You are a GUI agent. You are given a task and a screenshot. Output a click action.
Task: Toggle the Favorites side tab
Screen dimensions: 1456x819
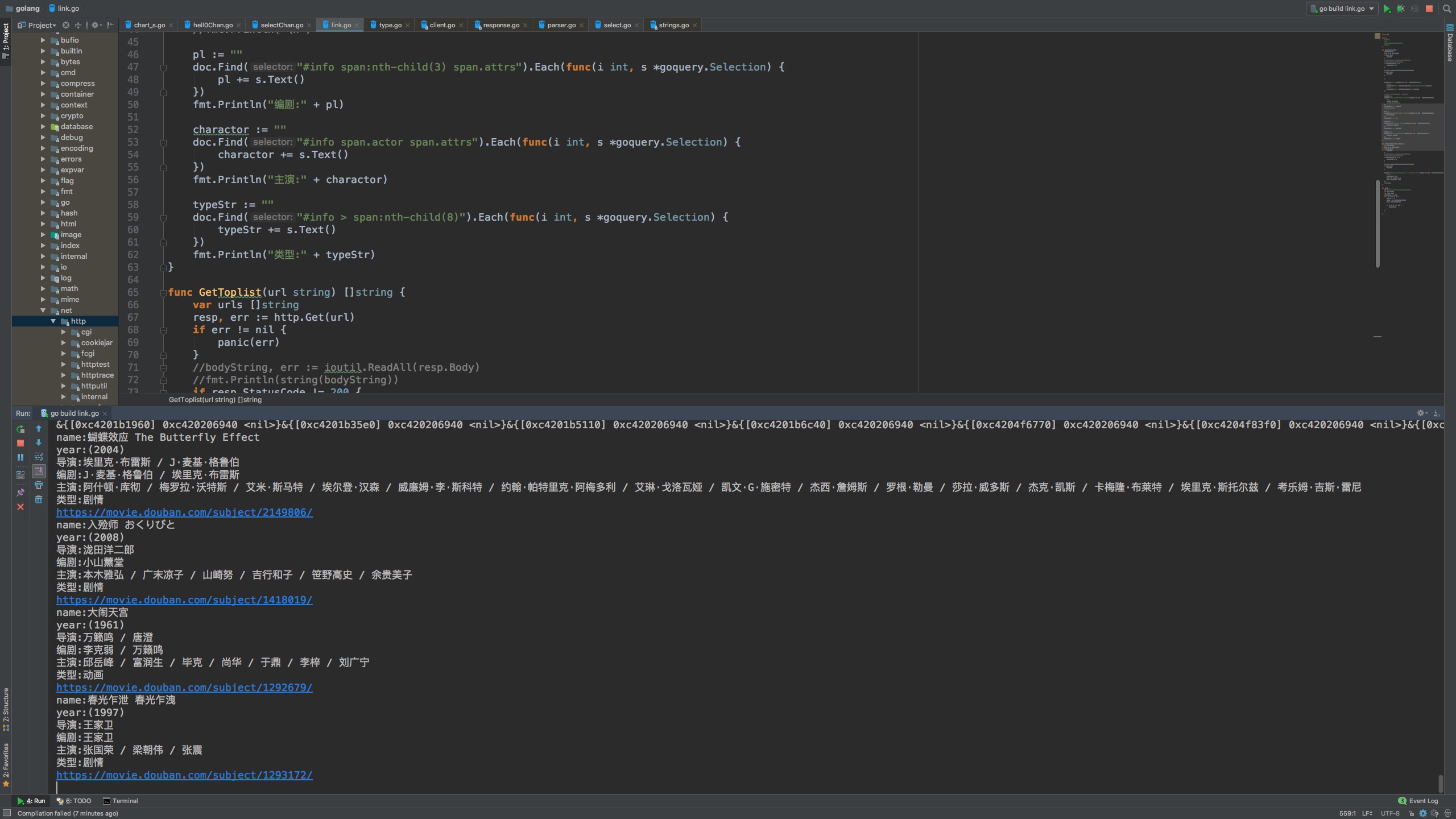[x=6, y=765]
